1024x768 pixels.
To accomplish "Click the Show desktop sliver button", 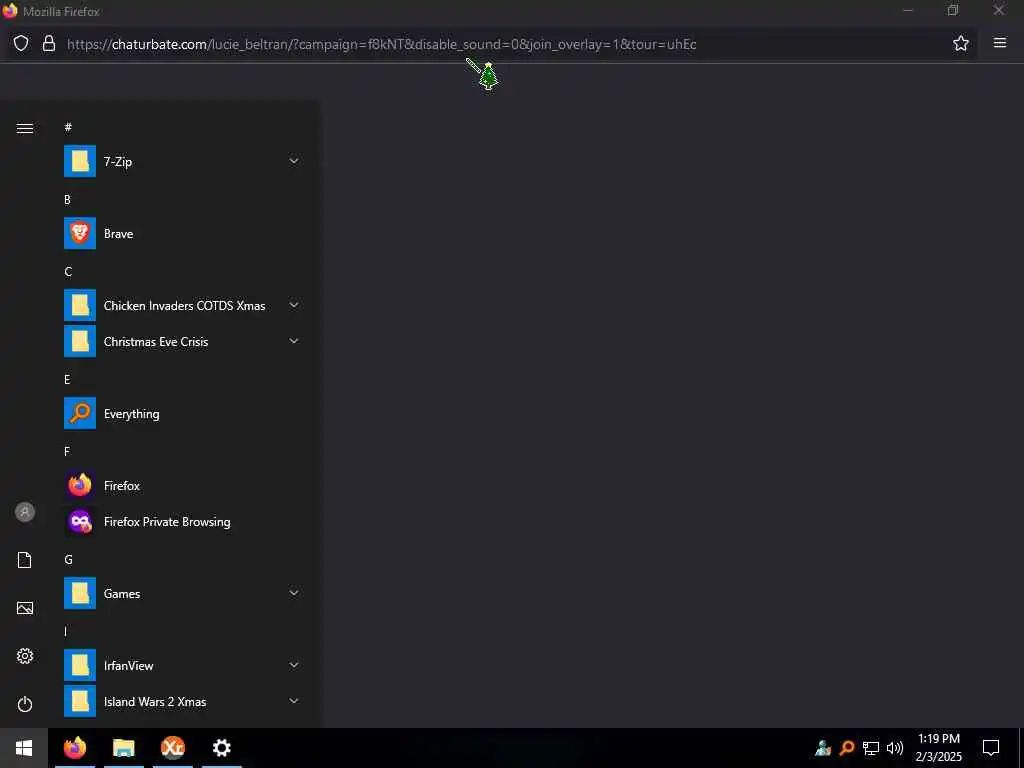I will (1021, 748).
